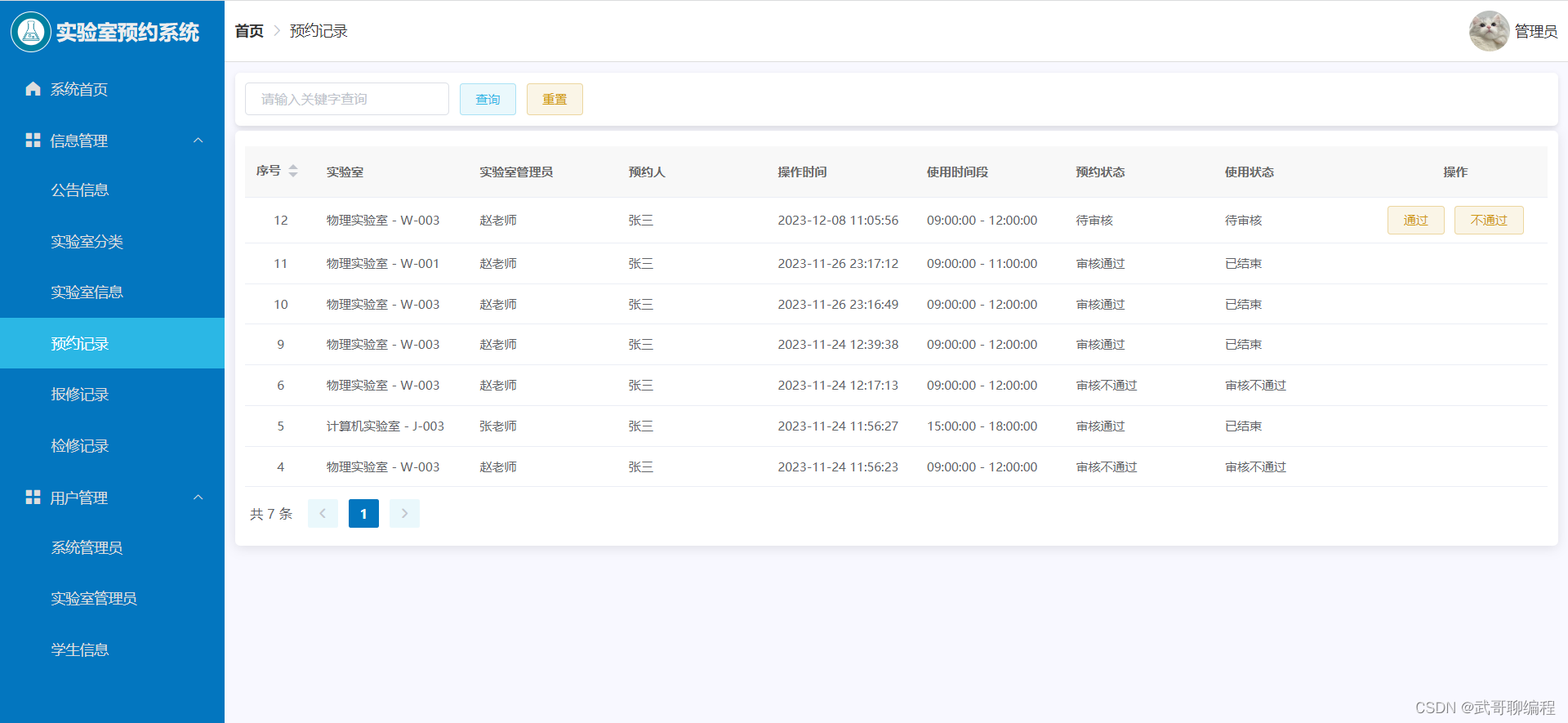Click 物理实验室 - W-001 cell
This screenshot has height=723, width=1568.
tap(383, 263)
